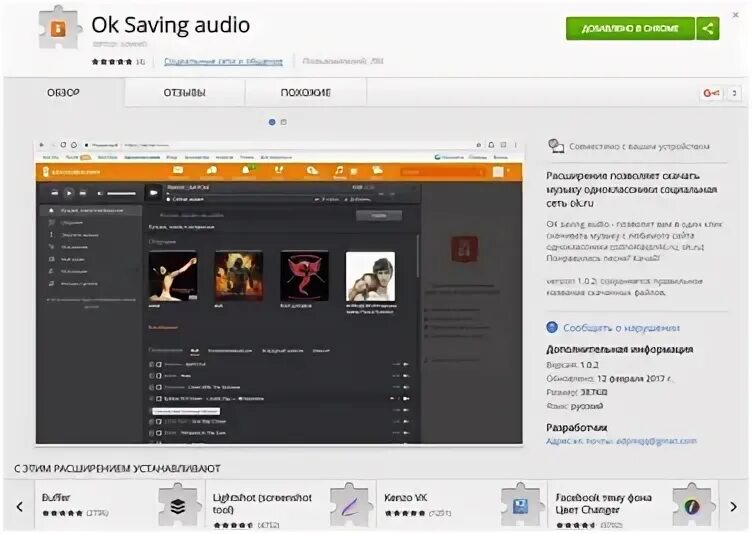Close the extension details dialog

click(x=736, y=15)
